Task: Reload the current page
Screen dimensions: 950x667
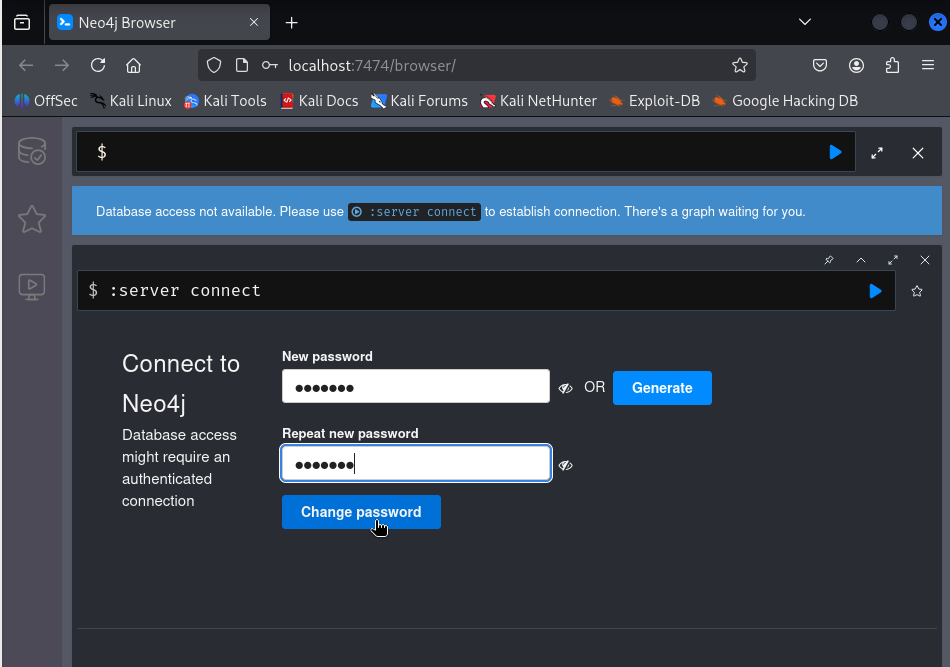Action: click(x=98, y=65)
